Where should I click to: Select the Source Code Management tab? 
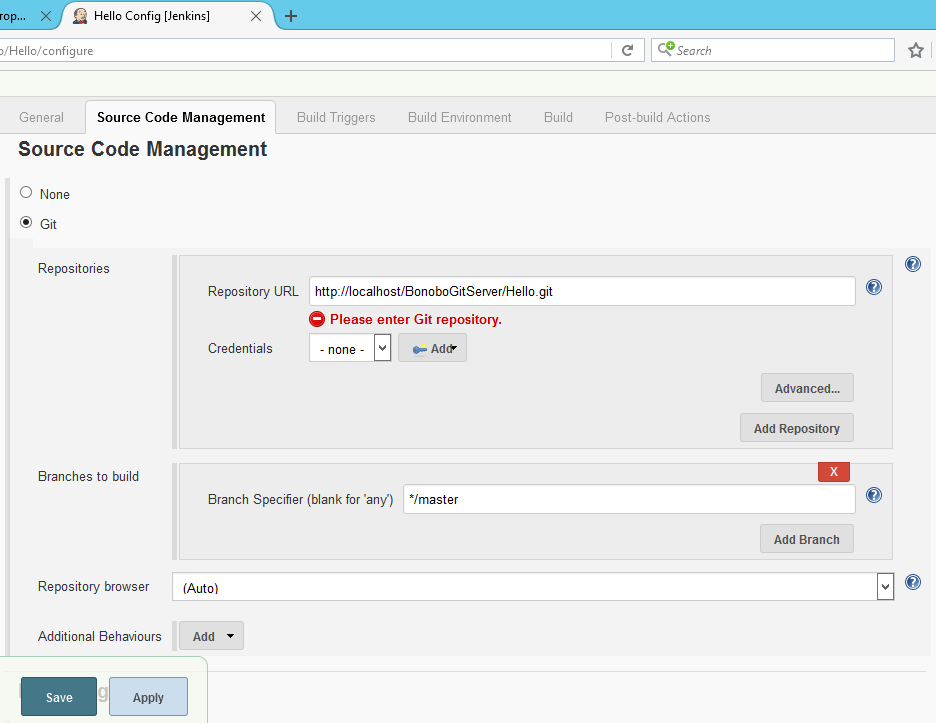[x=181, y=117]
